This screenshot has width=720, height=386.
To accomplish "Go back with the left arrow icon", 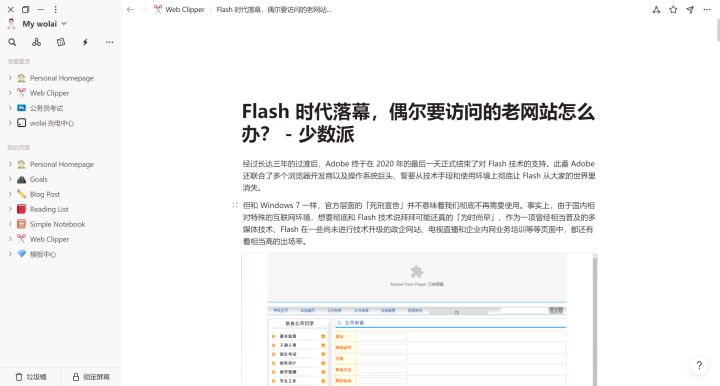I will (x=130, y=10).
